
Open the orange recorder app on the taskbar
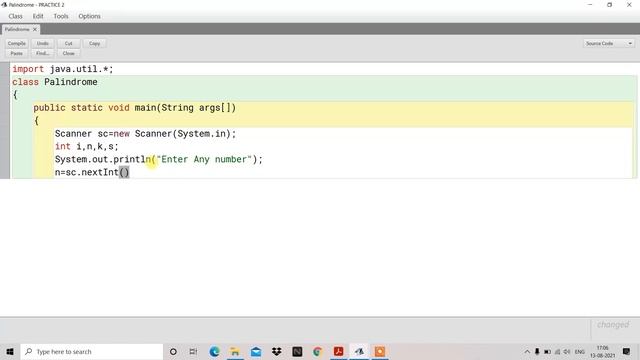[380, 351]
